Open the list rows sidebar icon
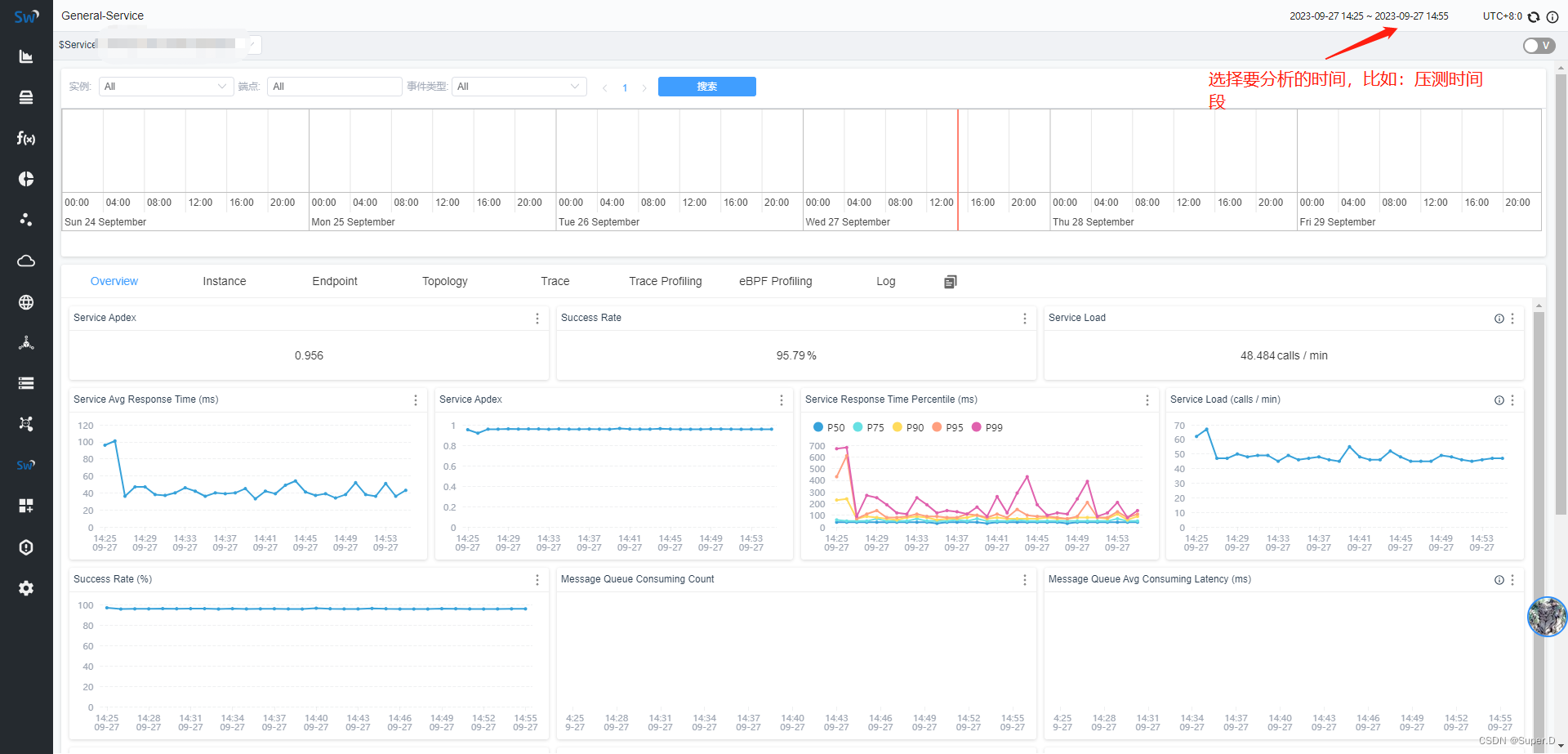The width and height of the screenshot is (1568, 754). 26,383
